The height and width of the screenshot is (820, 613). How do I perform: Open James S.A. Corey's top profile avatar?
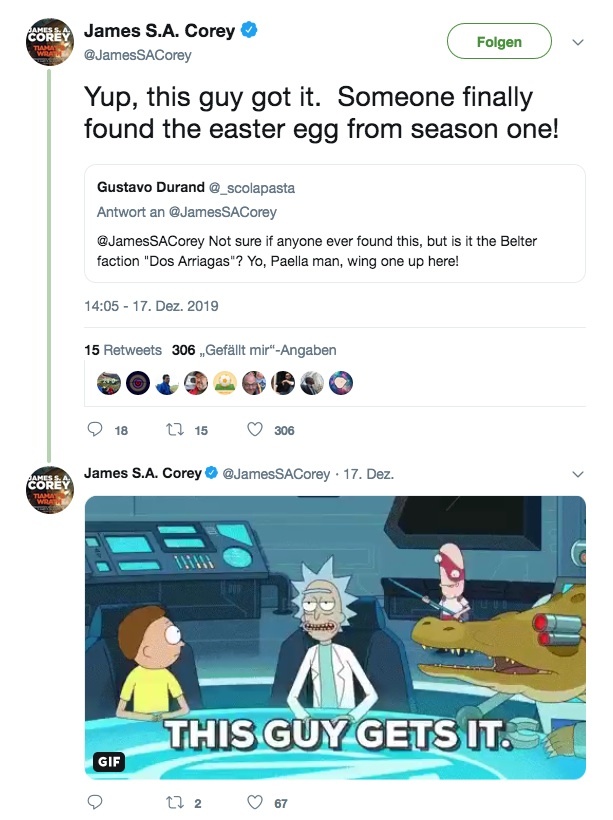click(x=49, y=47)
